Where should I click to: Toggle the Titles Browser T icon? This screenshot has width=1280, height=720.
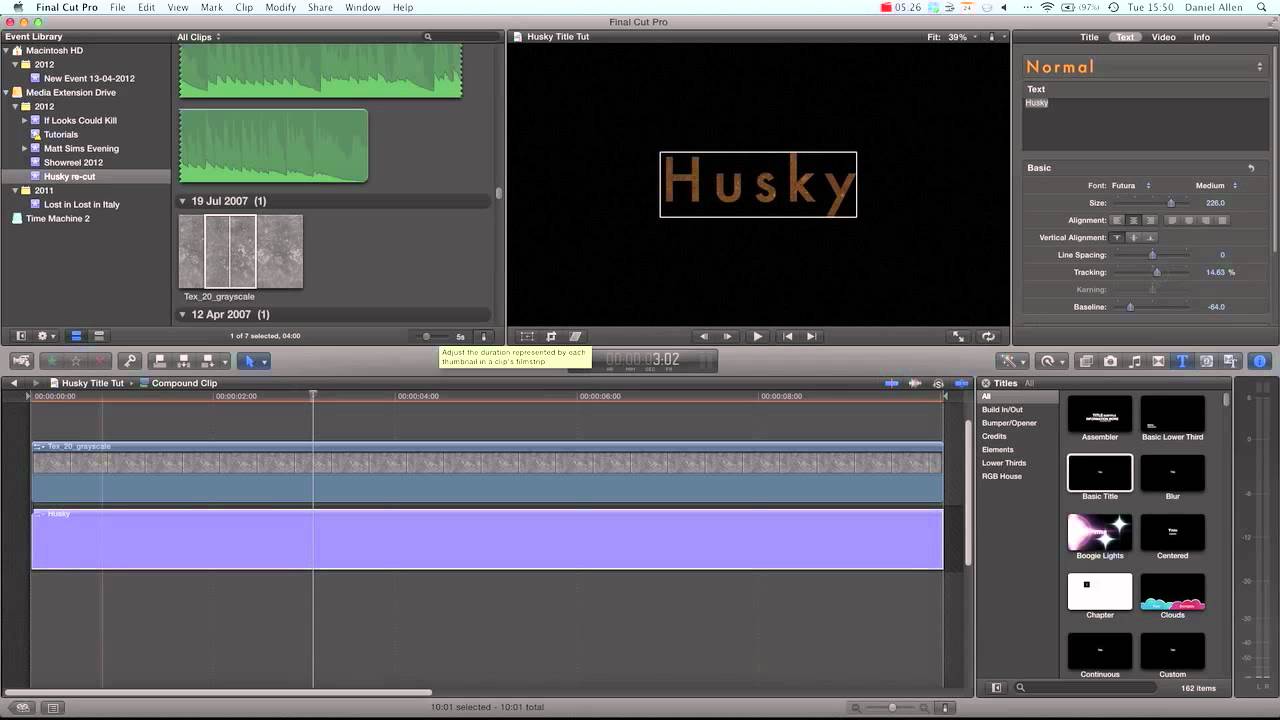(1182, 361)
